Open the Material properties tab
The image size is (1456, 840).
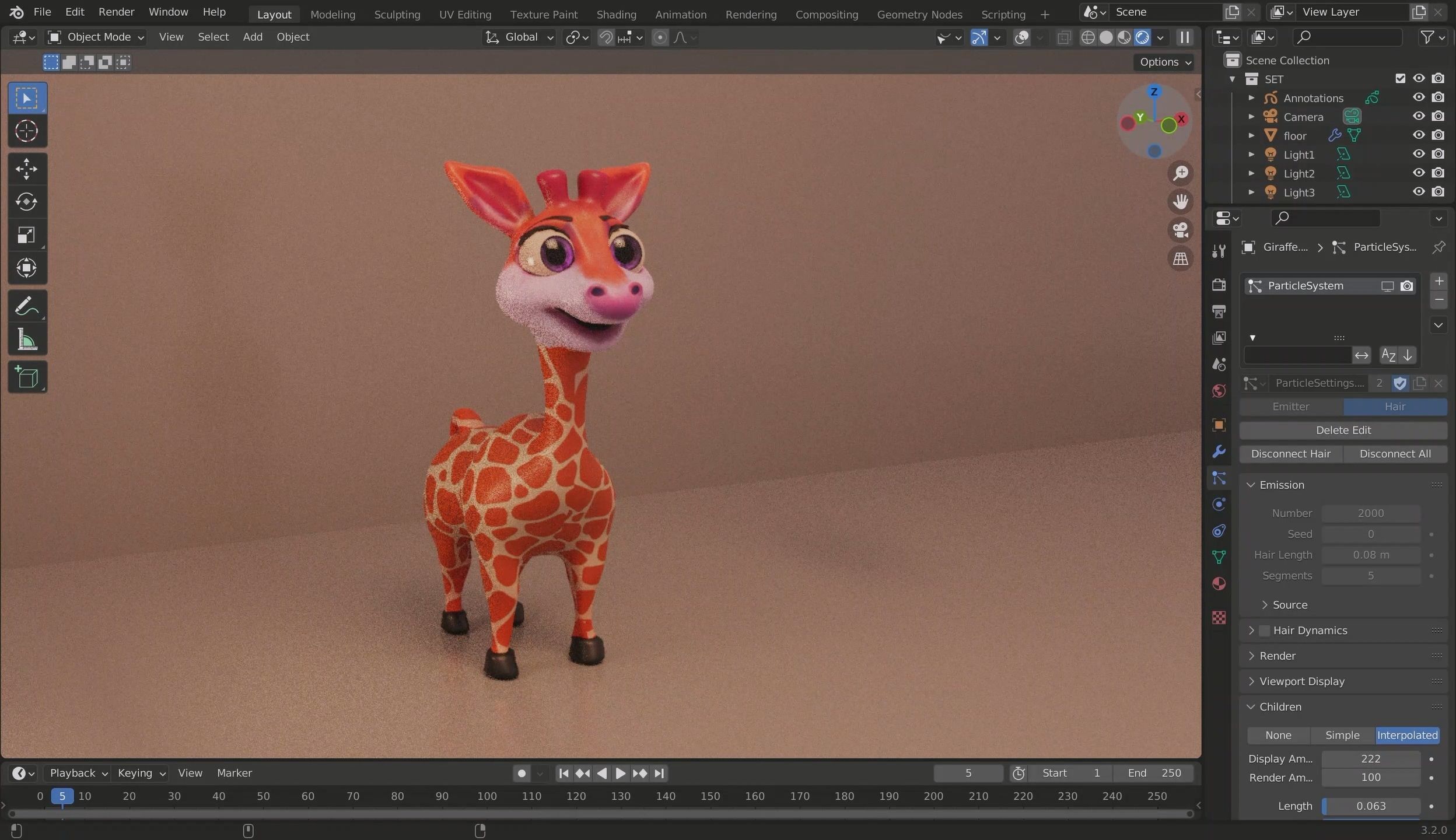[x=1219, y=584]
